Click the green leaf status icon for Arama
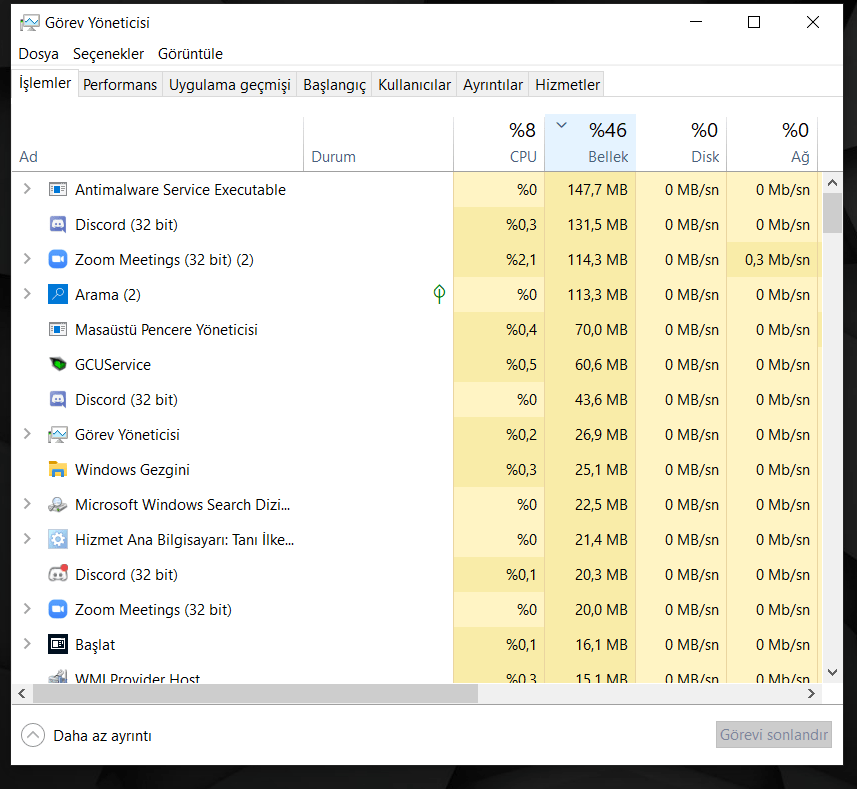 tap(439, 294)
